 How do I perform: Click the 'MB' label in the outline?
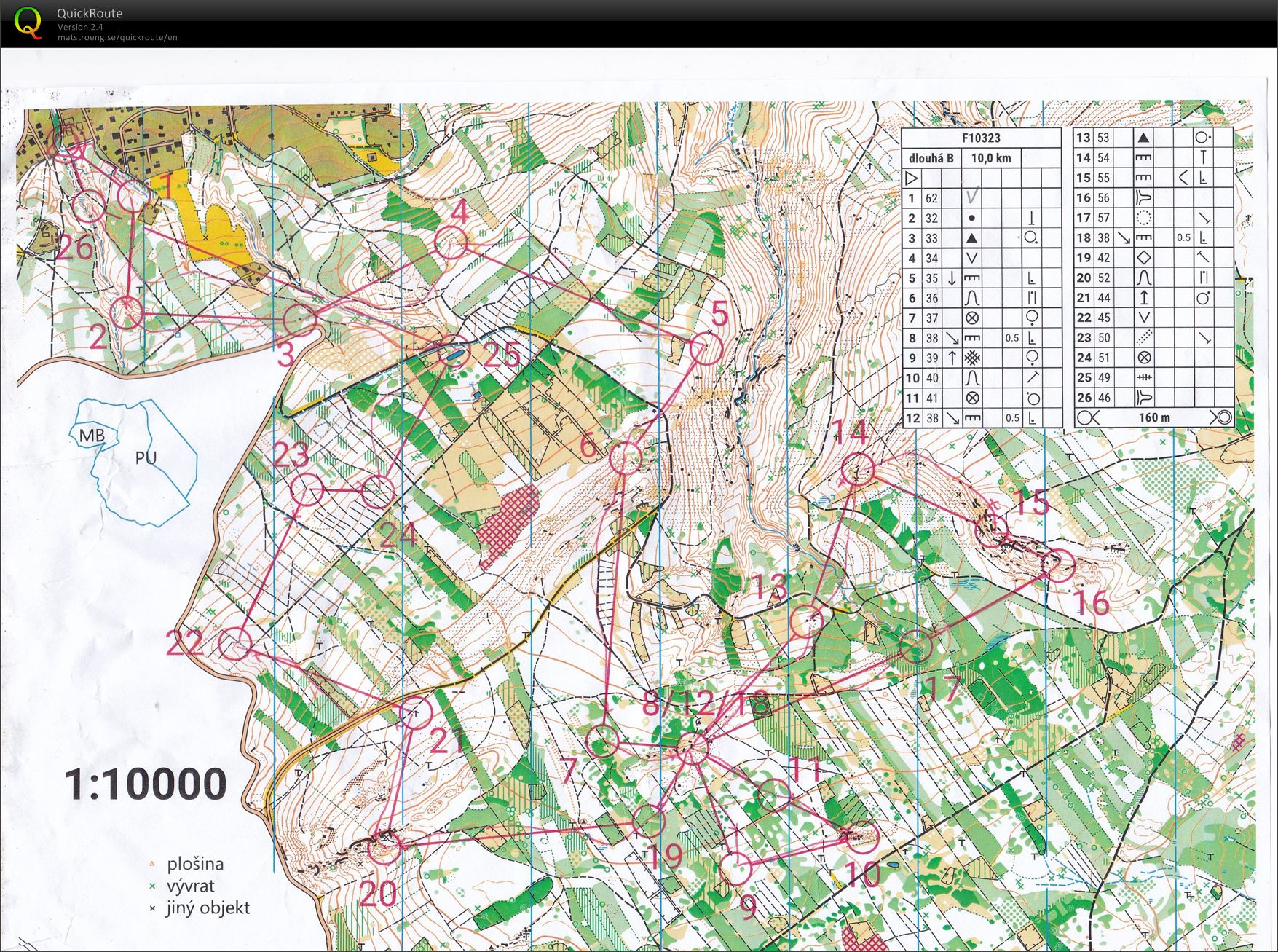point(92,436)
